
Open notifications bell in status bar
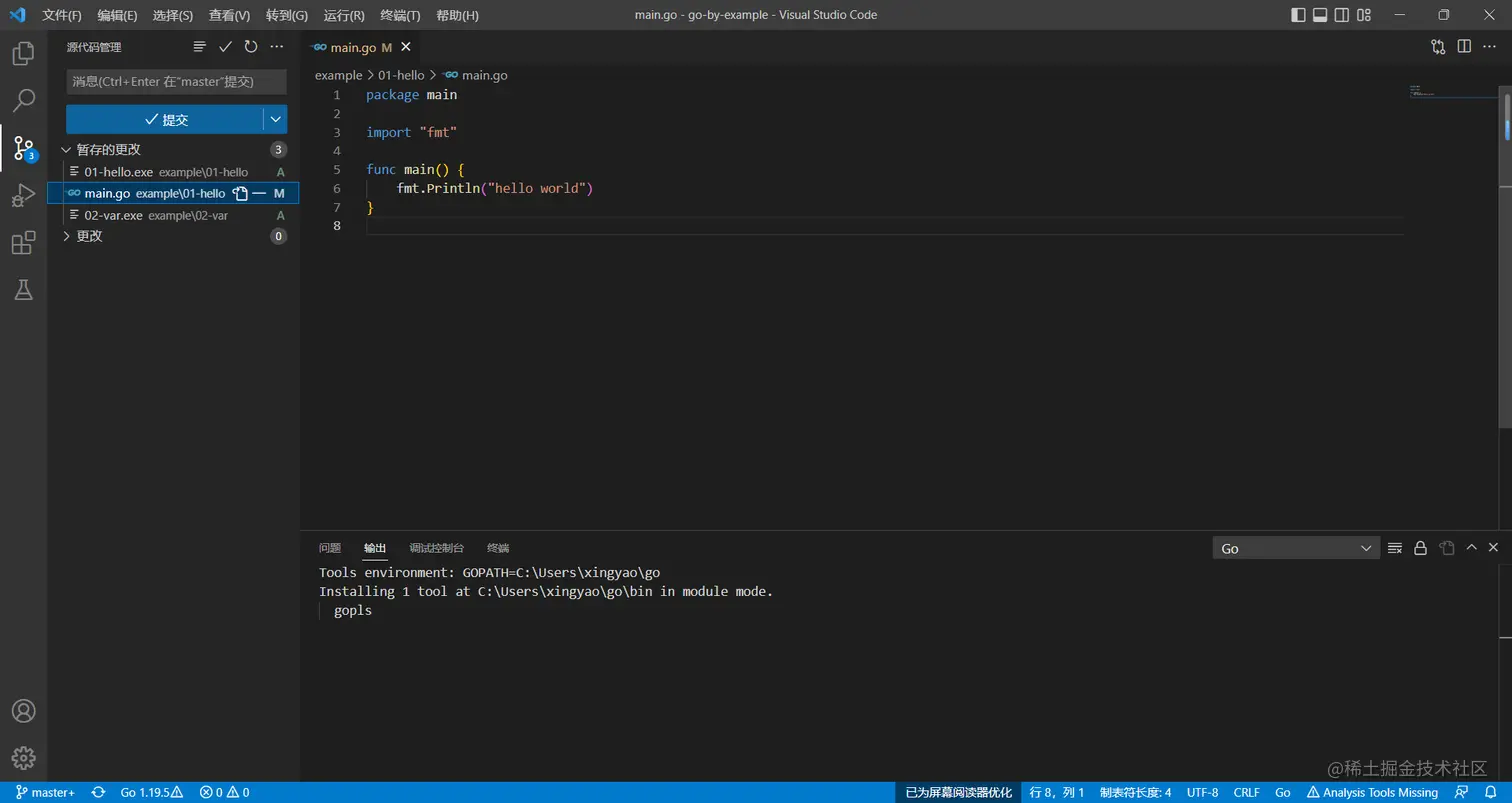click(x=1490, y=792)
